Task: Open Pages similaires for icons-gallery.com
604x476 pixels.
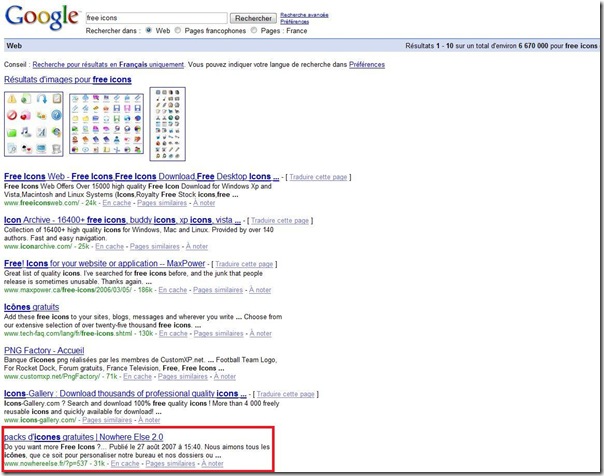Action: coord(107,420)
